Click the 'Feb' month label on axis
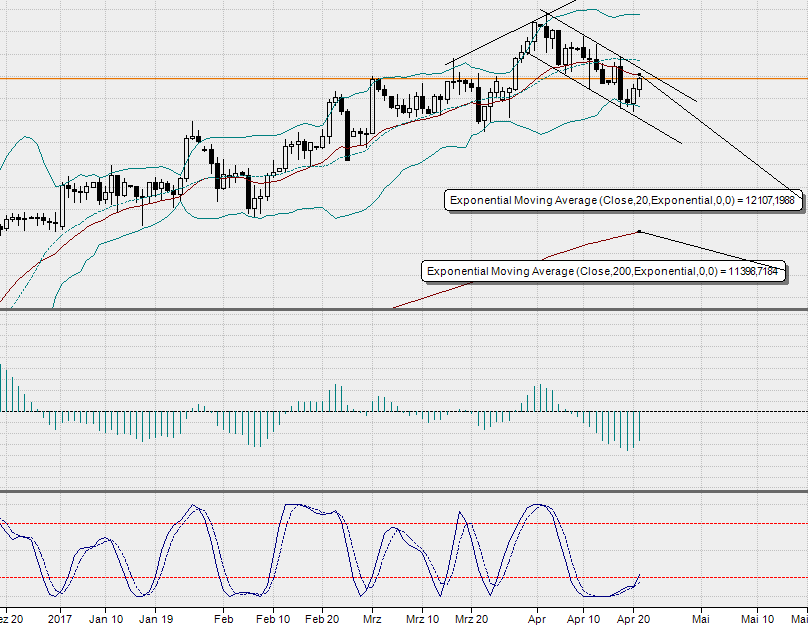Image resolution: width=808 pixels, height=633 pixels. tap(224, 619)
